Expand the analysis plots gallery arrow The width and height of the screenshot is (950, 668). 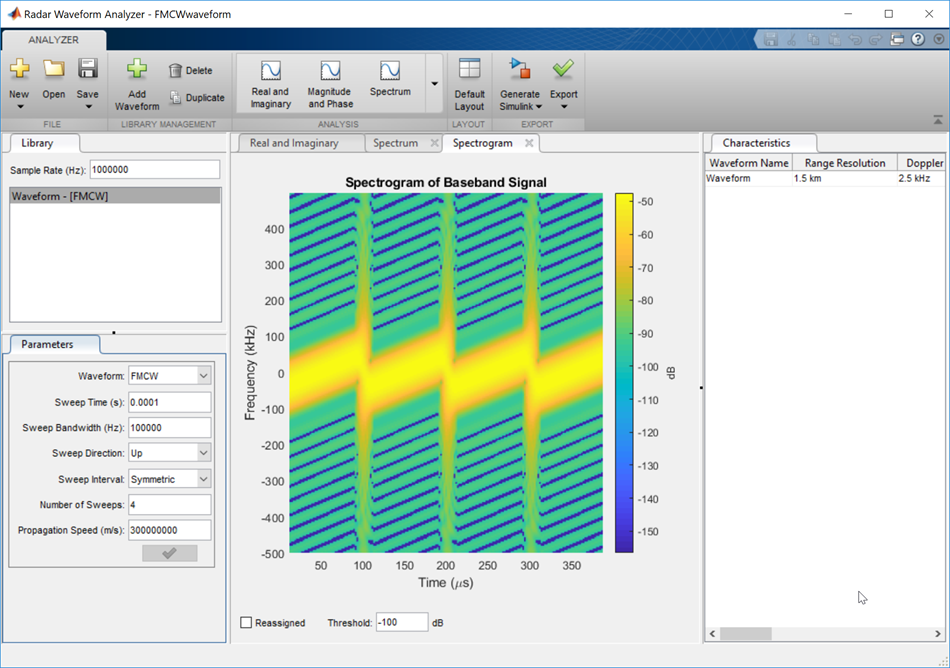(434, 84)
